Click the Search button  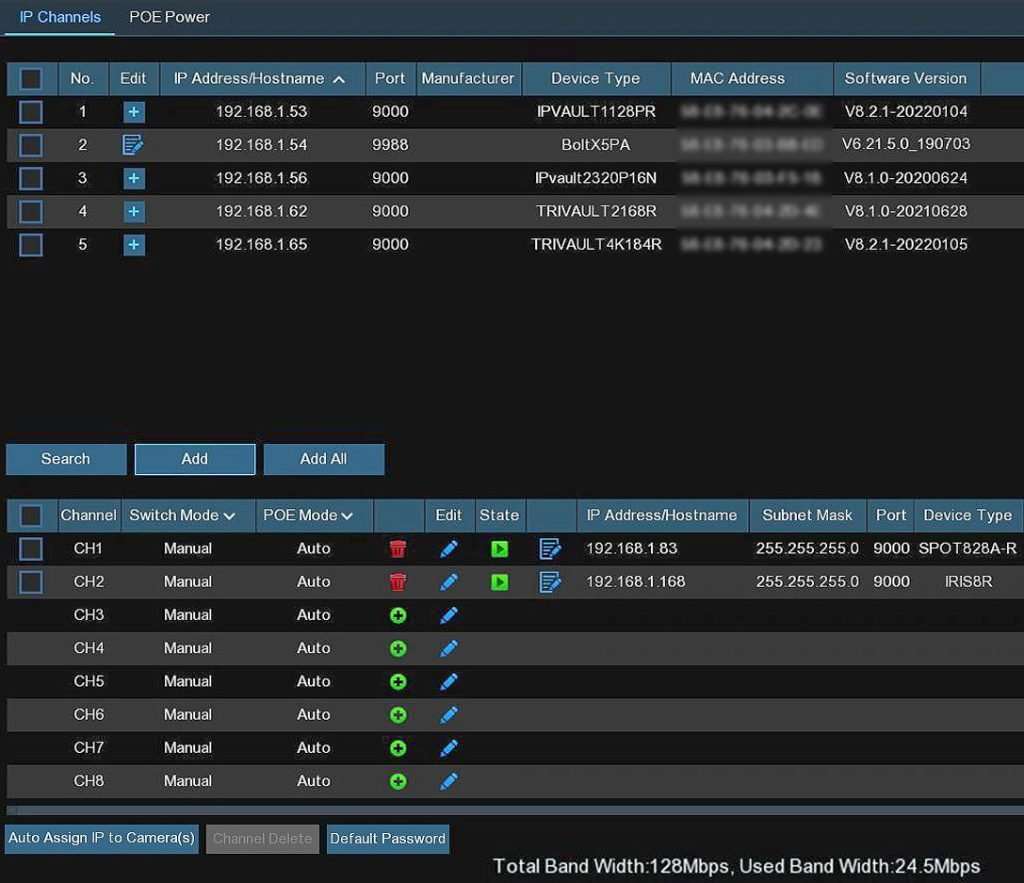click(66, 459)
